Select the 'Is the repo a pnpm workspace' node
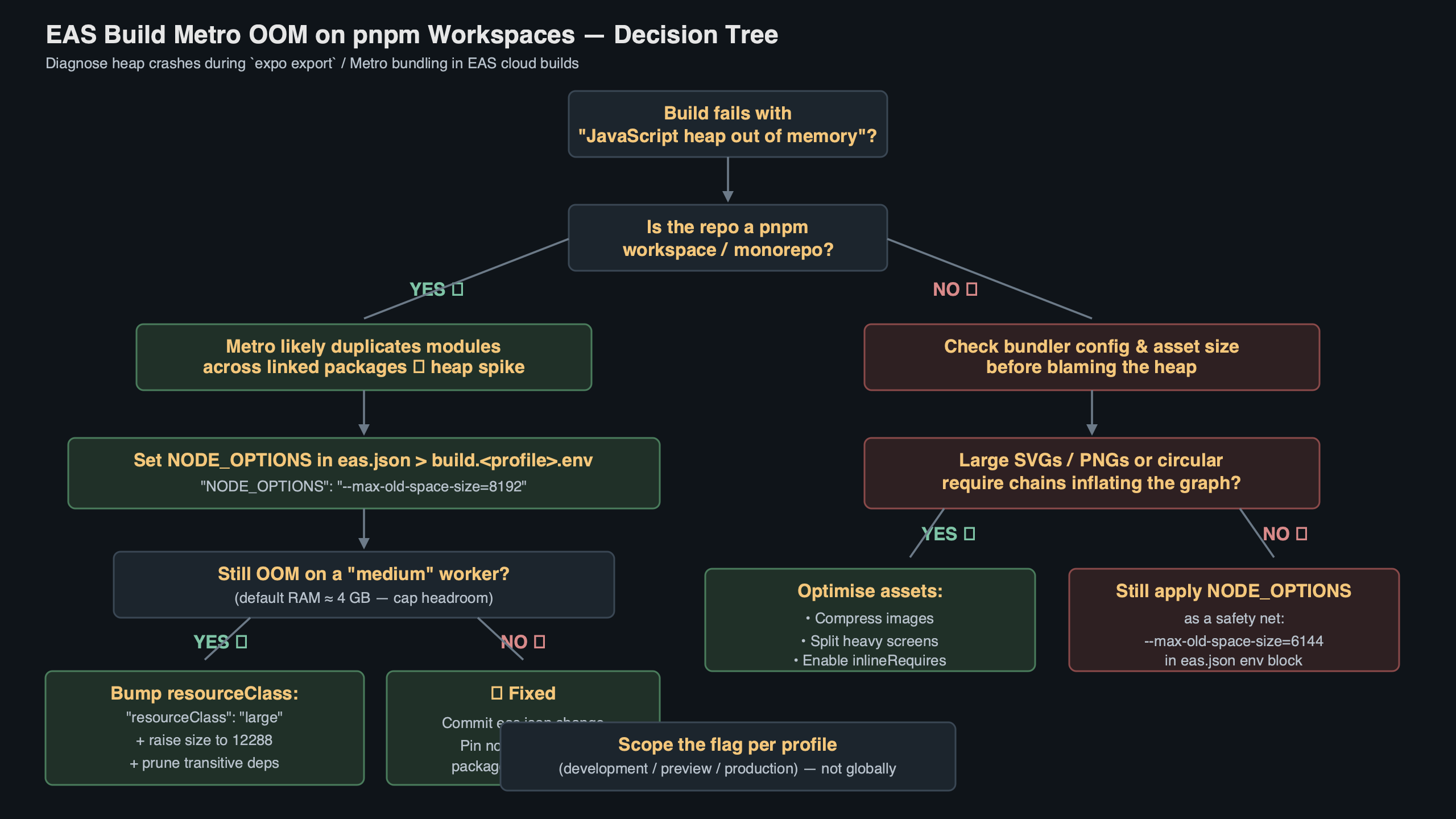Image resolution: width=1456 pixels, height=819 pixels. [727, 238]
